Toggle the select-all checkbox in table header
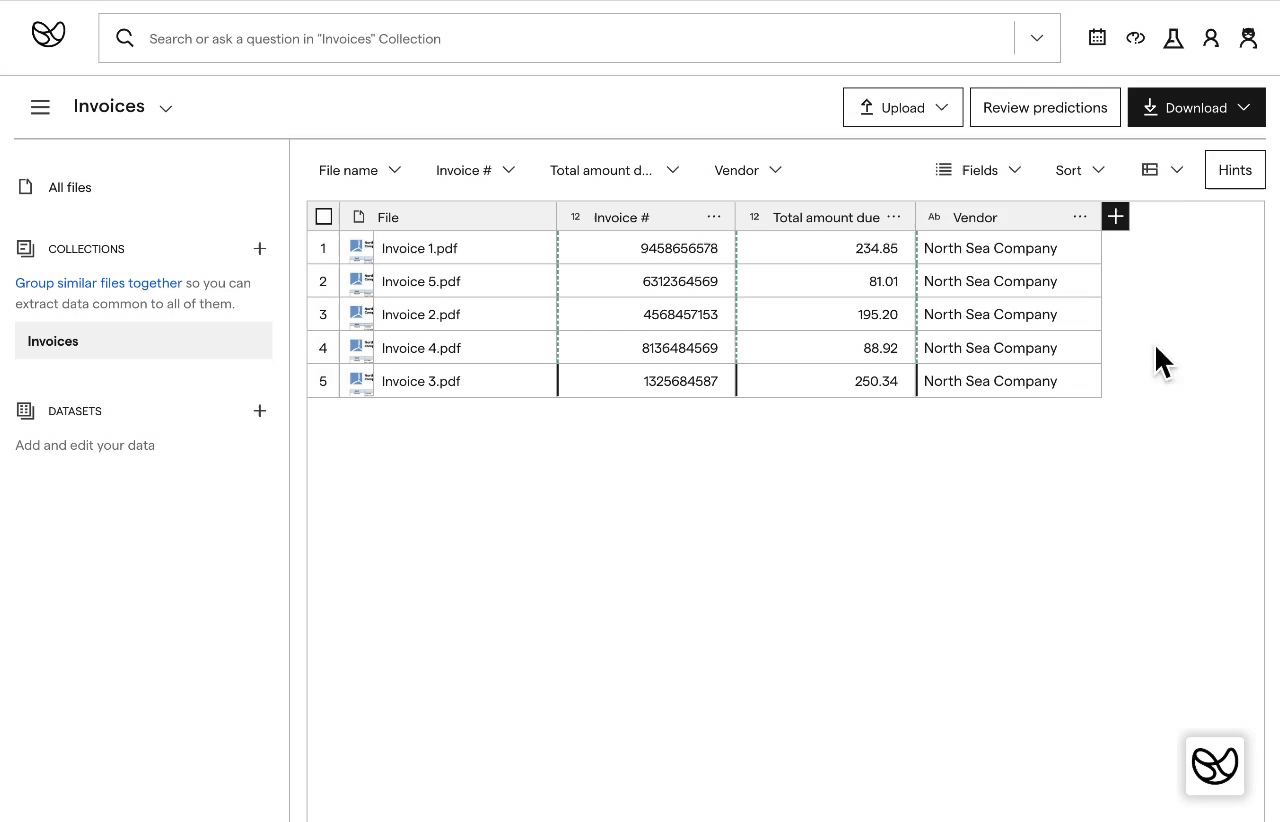Image resolution: width=1280 pixels, height=822 pixels. [x=324, y=216]
